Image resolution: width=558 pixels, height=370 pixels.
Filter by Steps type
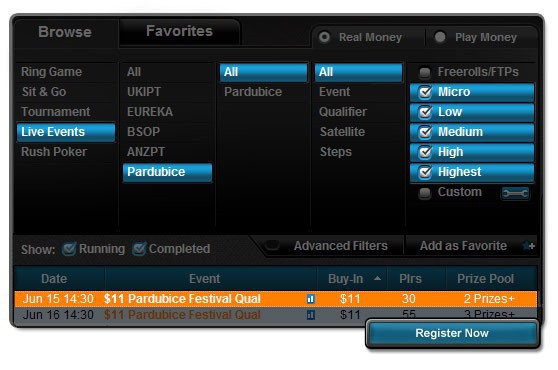(x=359, y=152)
